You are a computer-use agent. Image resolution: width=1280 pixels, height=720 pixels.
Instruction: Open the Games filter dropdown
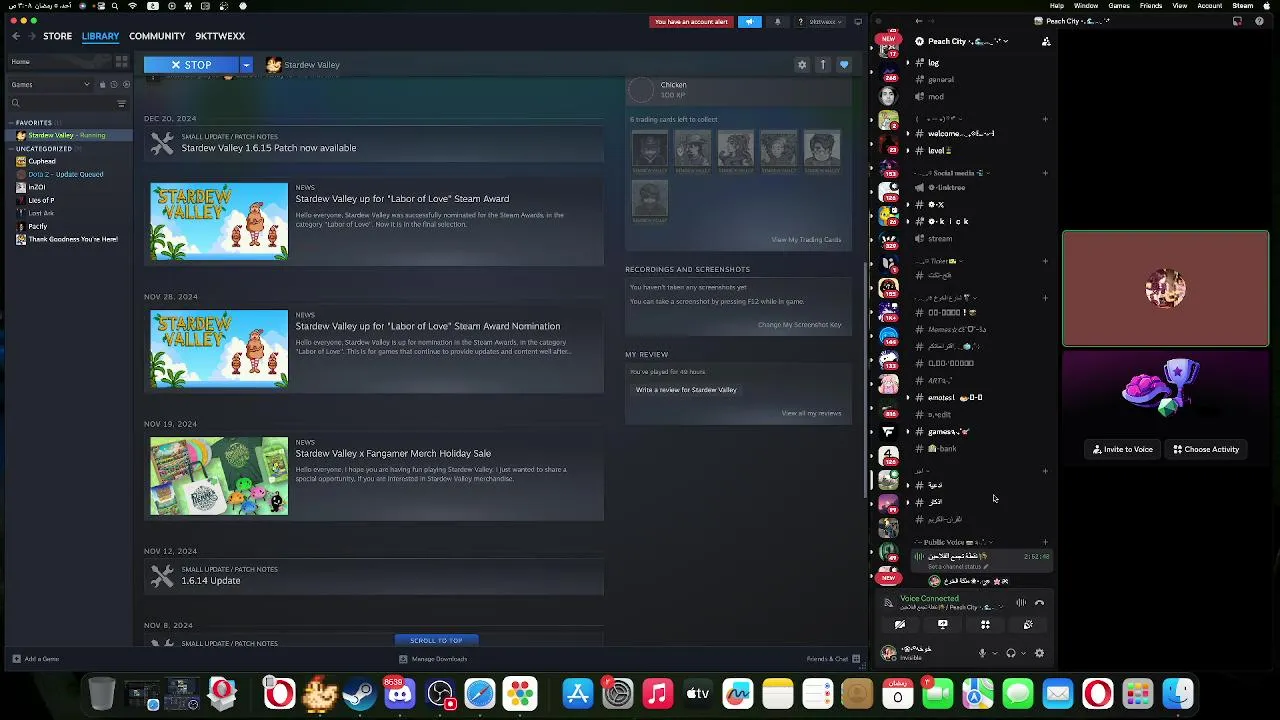[50, 84]
